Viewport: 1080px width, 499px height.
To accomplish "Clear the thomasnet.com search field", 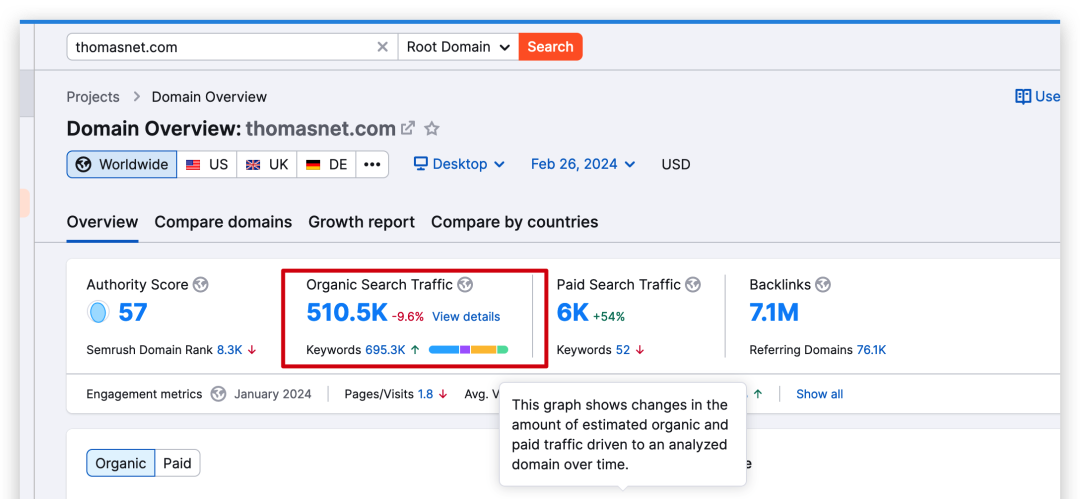I will 382,47.
